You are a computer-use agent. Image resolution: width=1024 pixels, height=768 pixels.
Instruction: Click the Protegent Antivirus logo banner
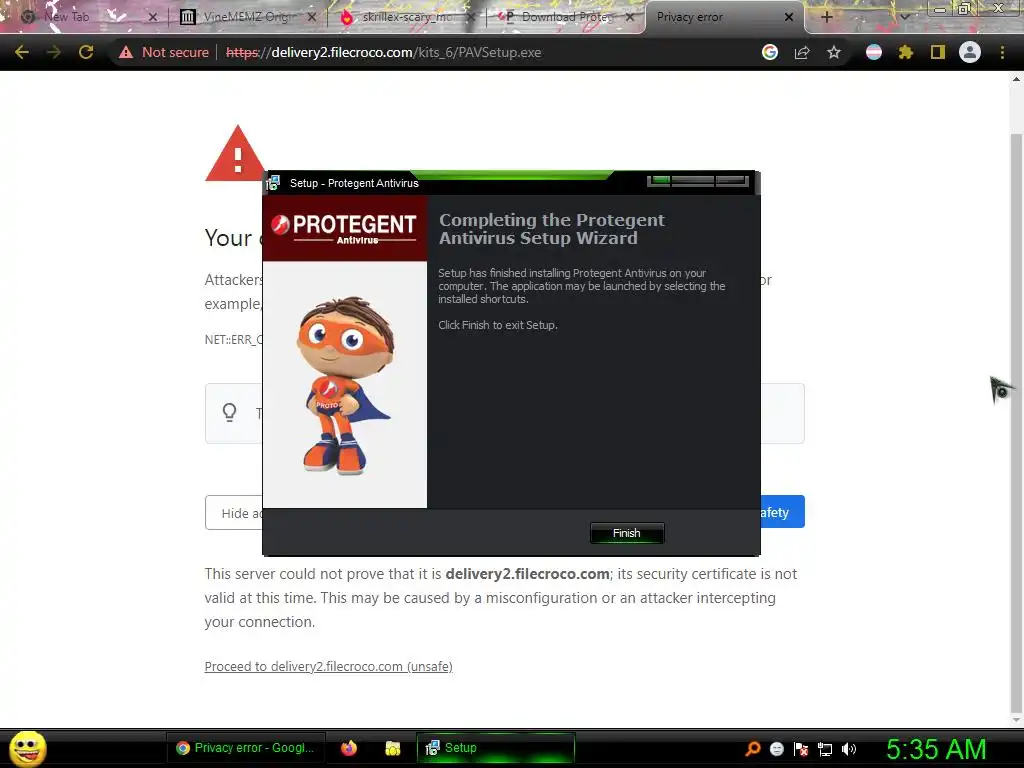[345, 229]
